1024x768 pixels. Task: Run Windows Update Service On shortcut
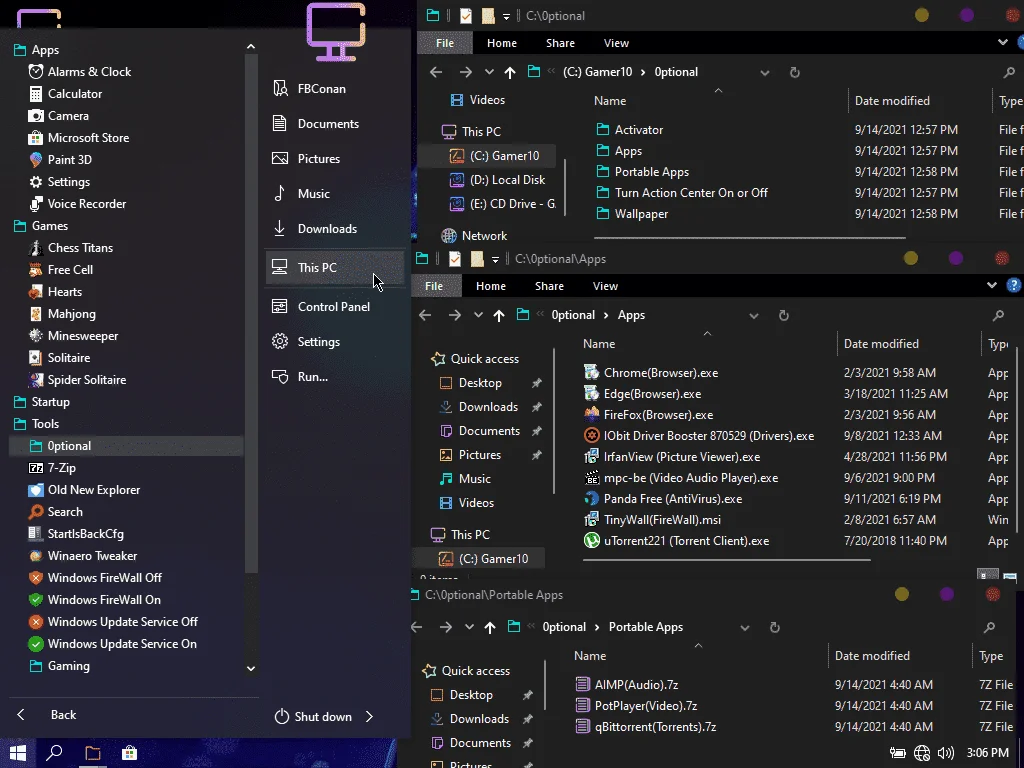[121, 644]
